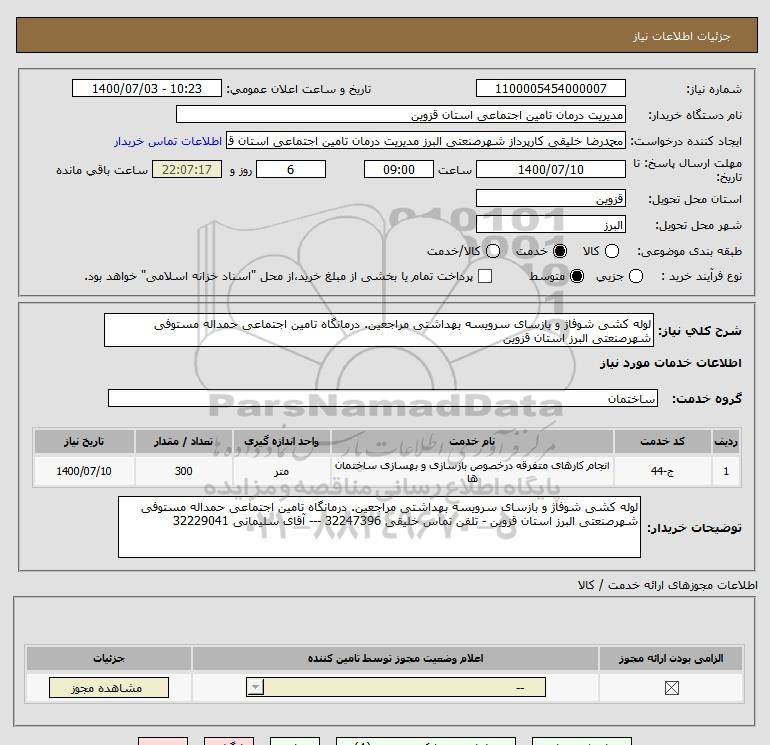This screenshot has width=770, height=745.
Task: Click the deadline time field 09:00
Action: click(399, 169)
